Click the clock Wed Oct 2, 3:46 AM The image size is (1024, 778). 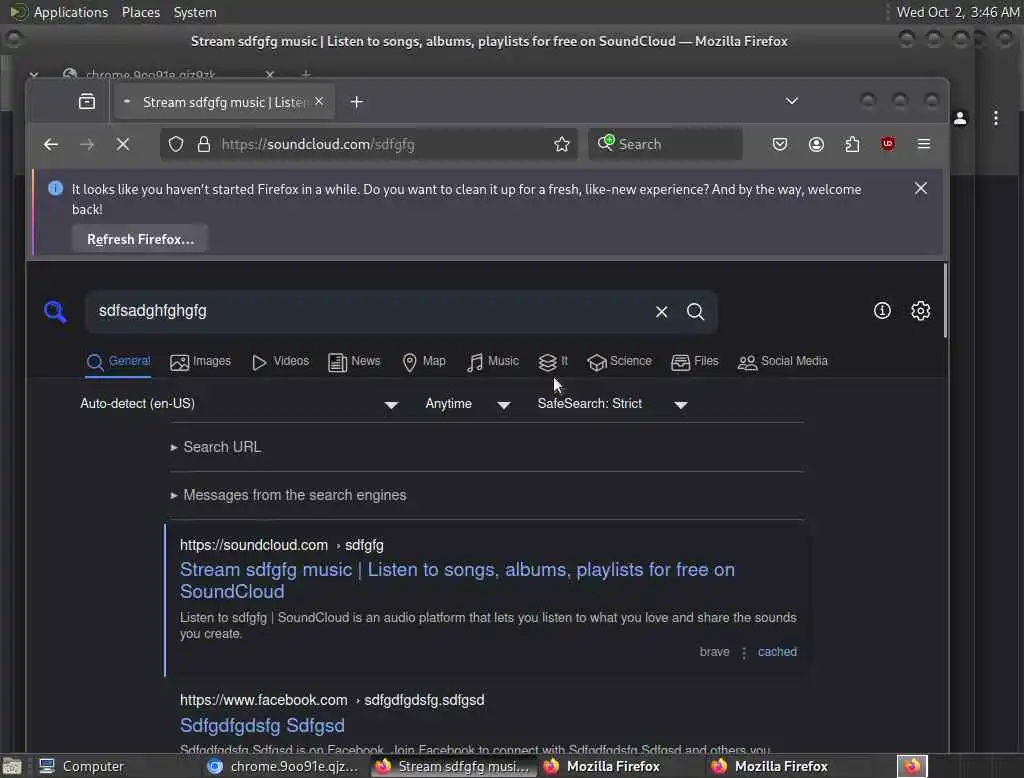(957, 12)
